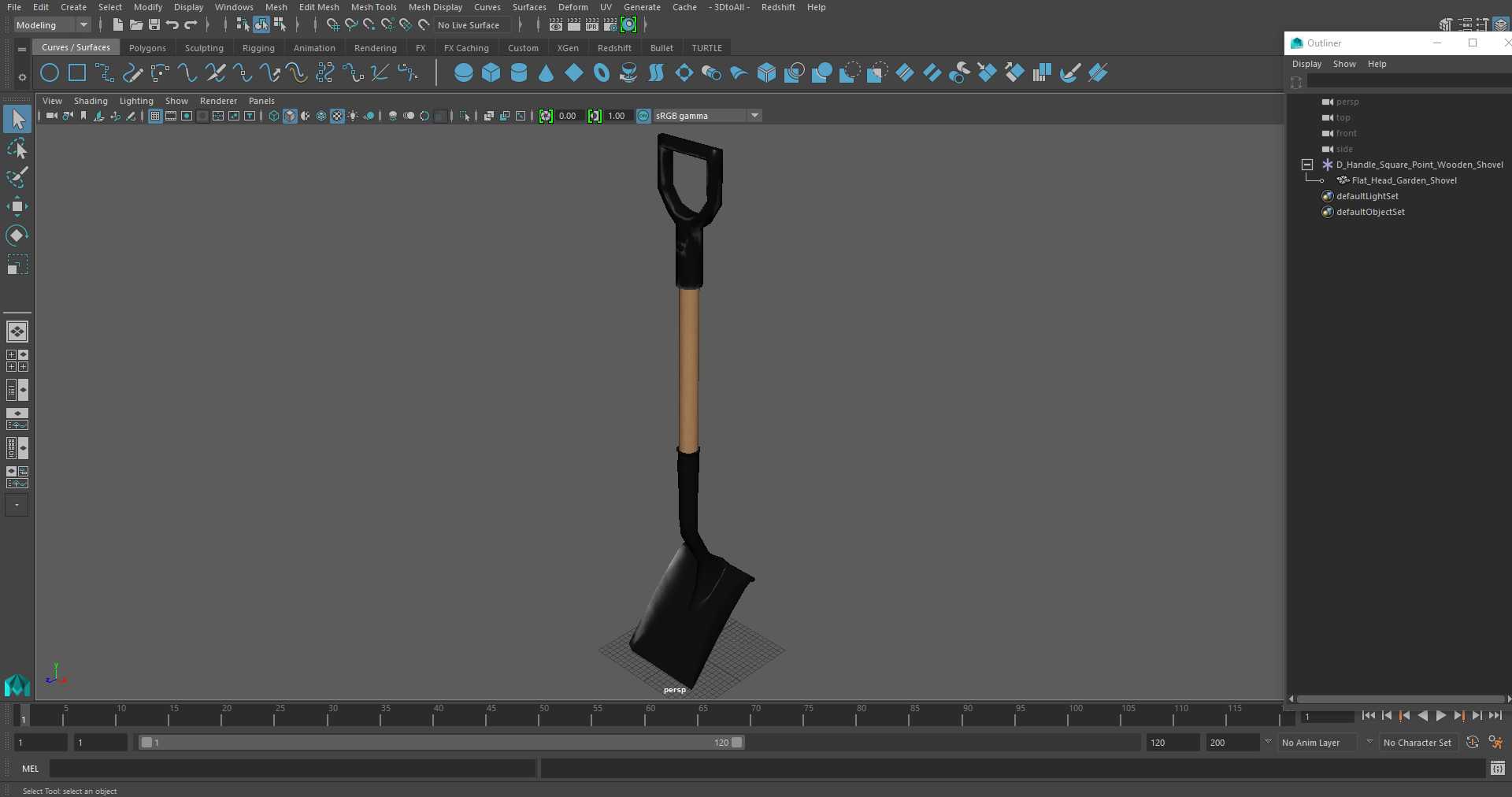This screenshot has height=797, width=1512.
Task: Switch to the single perspective view layout
Action: (x=17, y=332)
